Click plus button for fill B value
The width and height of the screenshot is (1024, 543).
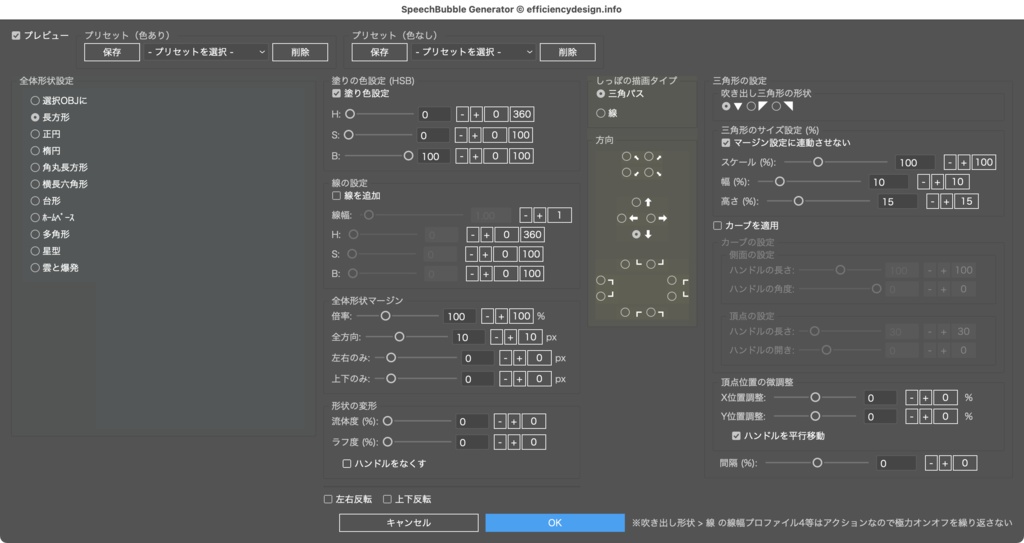tap(475, 156)
